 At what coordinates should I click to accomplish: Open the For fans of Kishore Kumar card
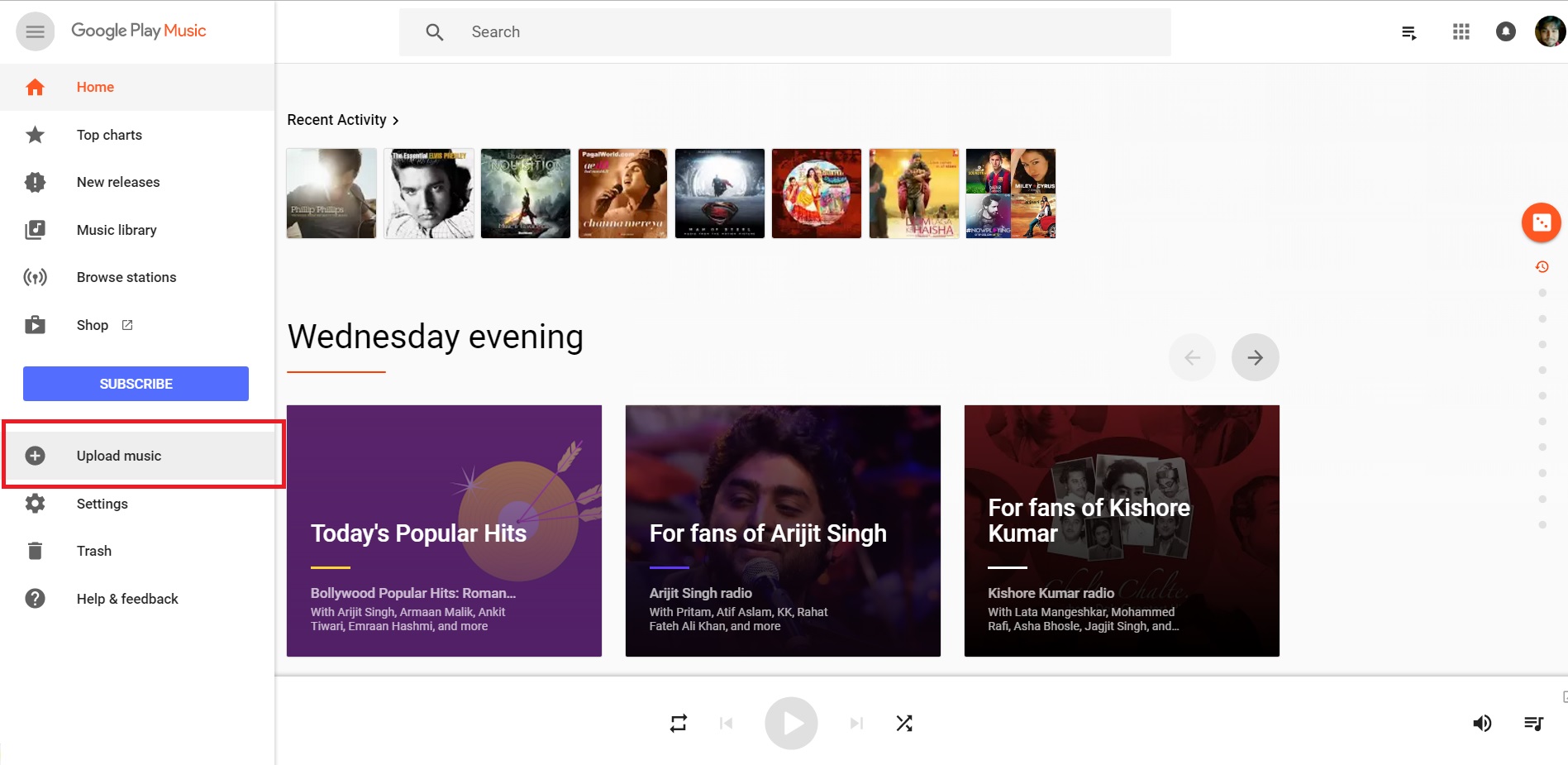(x=1122, y=531)
